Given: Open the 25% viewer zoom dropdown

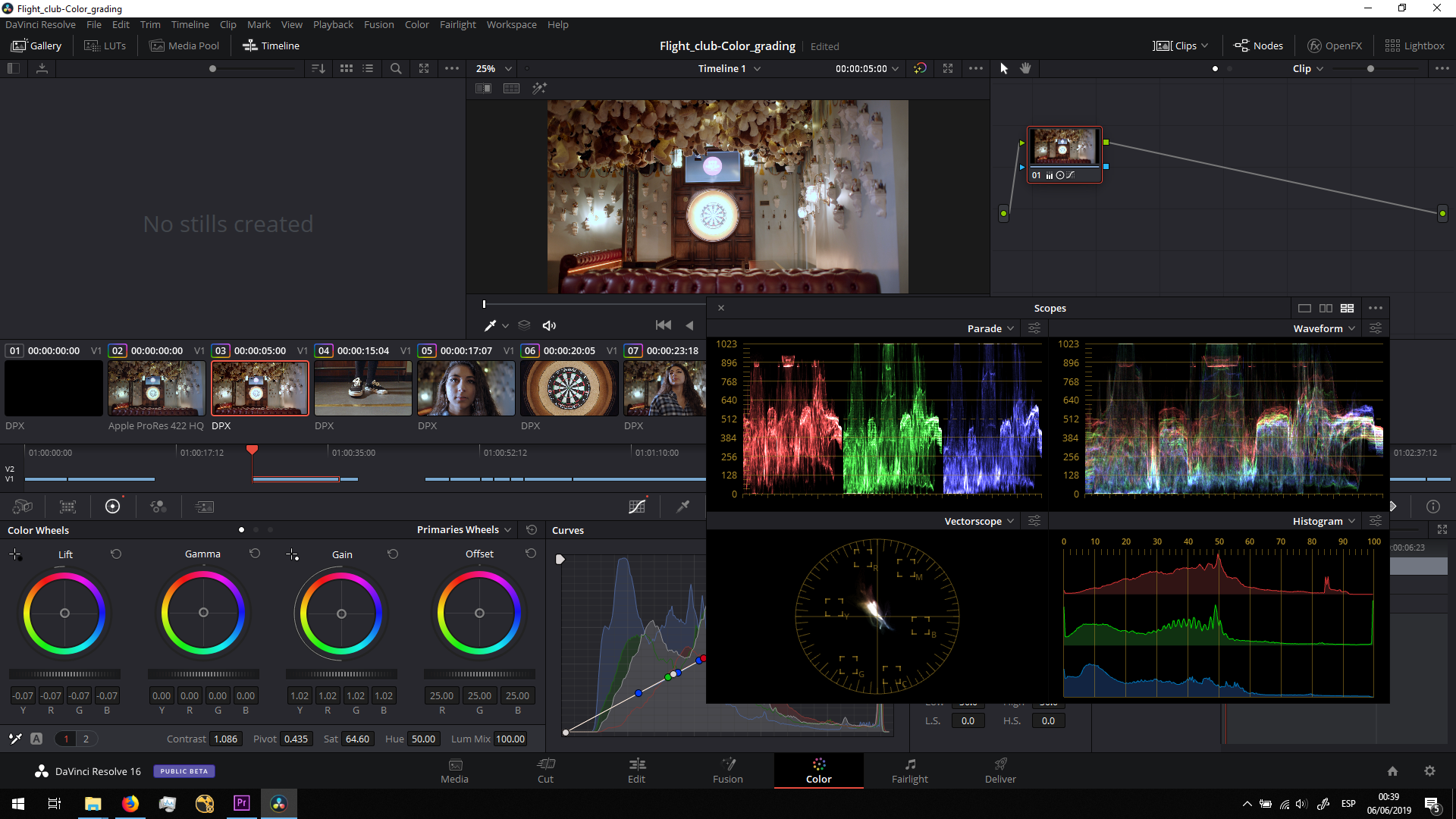Looking at the screenshot, I should pyautogui.click(x=494, y=68).
